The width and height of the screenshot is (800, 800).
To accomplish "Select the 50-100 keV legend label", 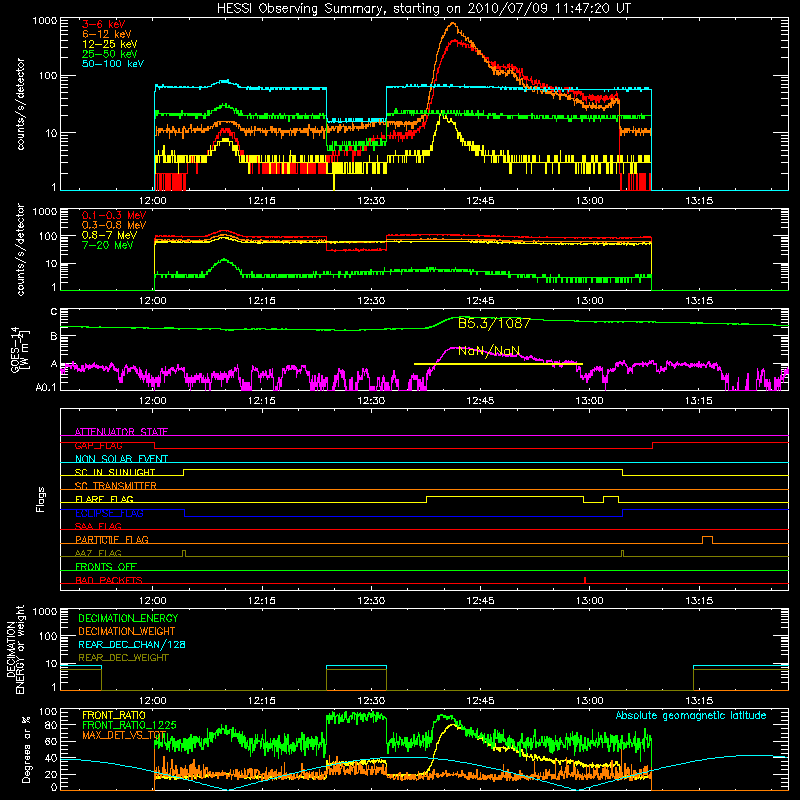I will pos(113,64).
